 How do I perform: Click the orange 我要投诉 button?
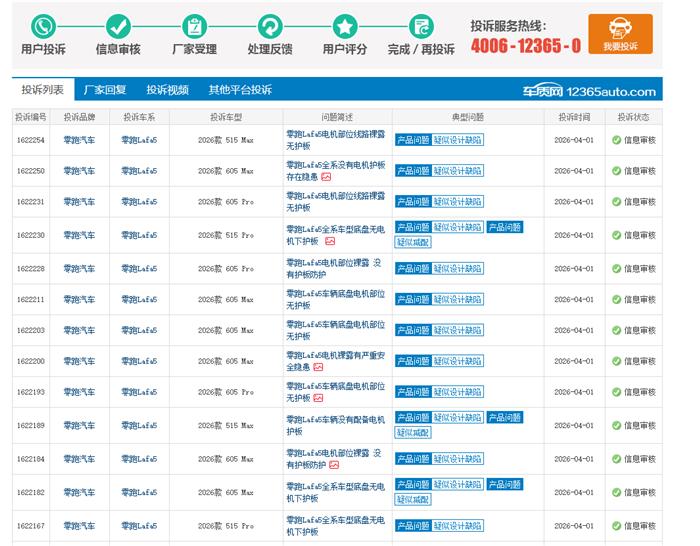pos(620,34)
